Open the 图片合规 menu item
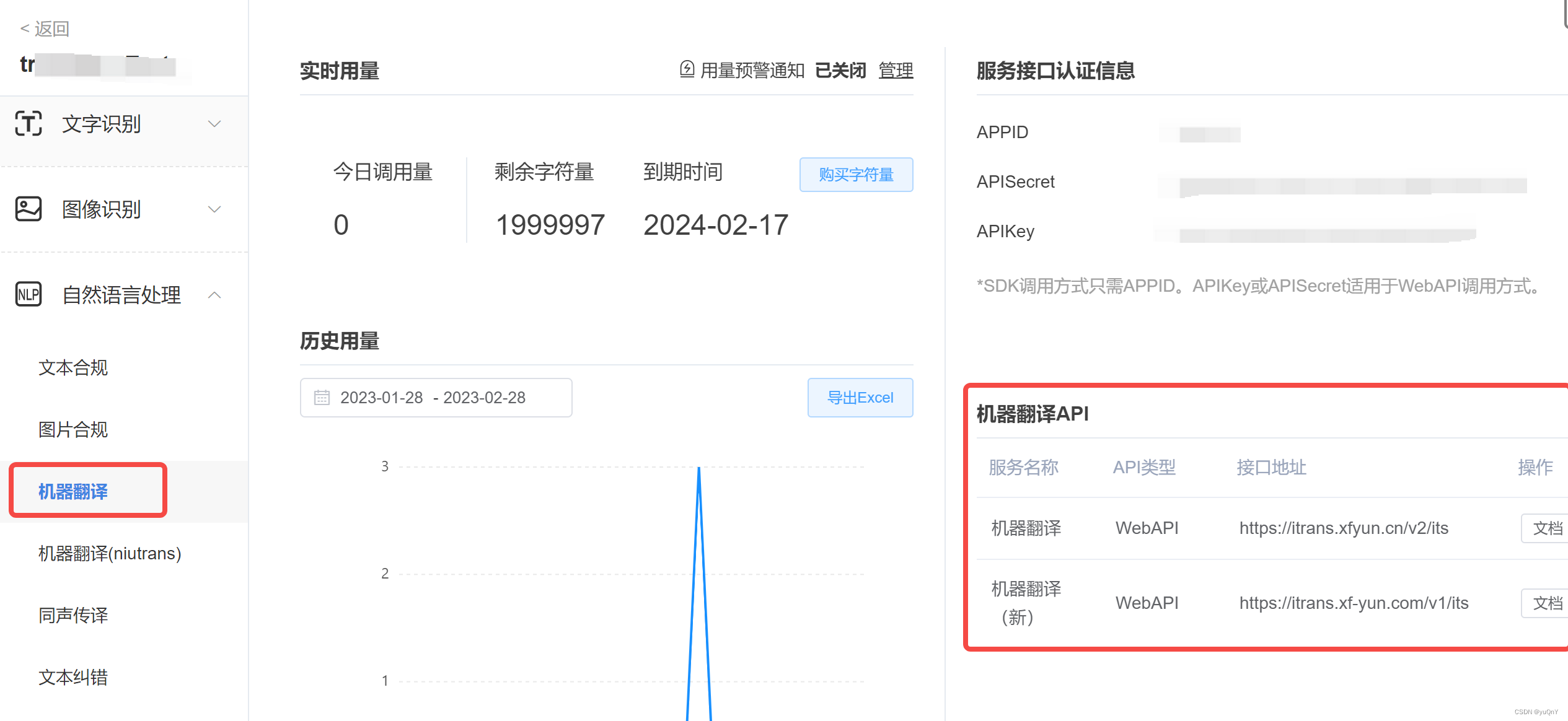Image resolution: width=1568 pixels, height=721 pixels. 73,430
